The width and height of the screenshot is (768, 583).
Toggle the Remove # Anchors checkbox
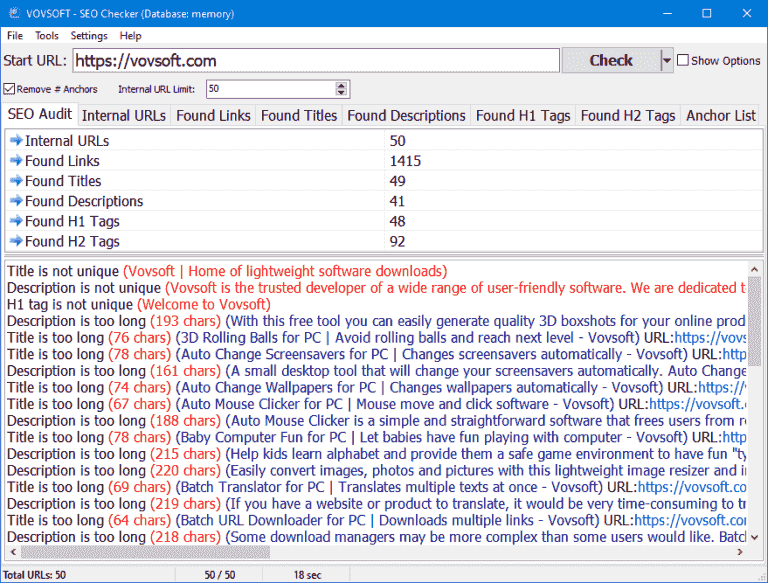(9, 89)
